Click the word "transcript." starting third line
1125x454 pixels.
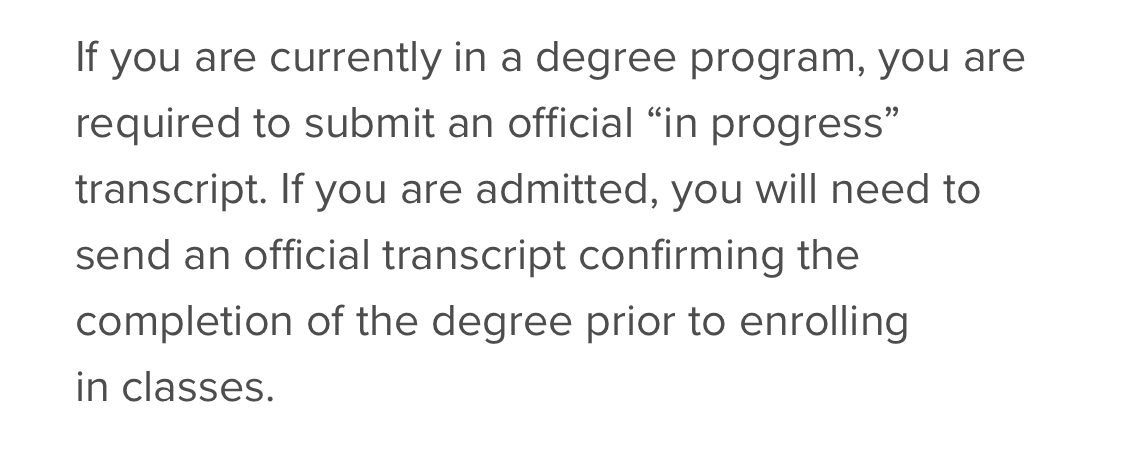(171, 191)
